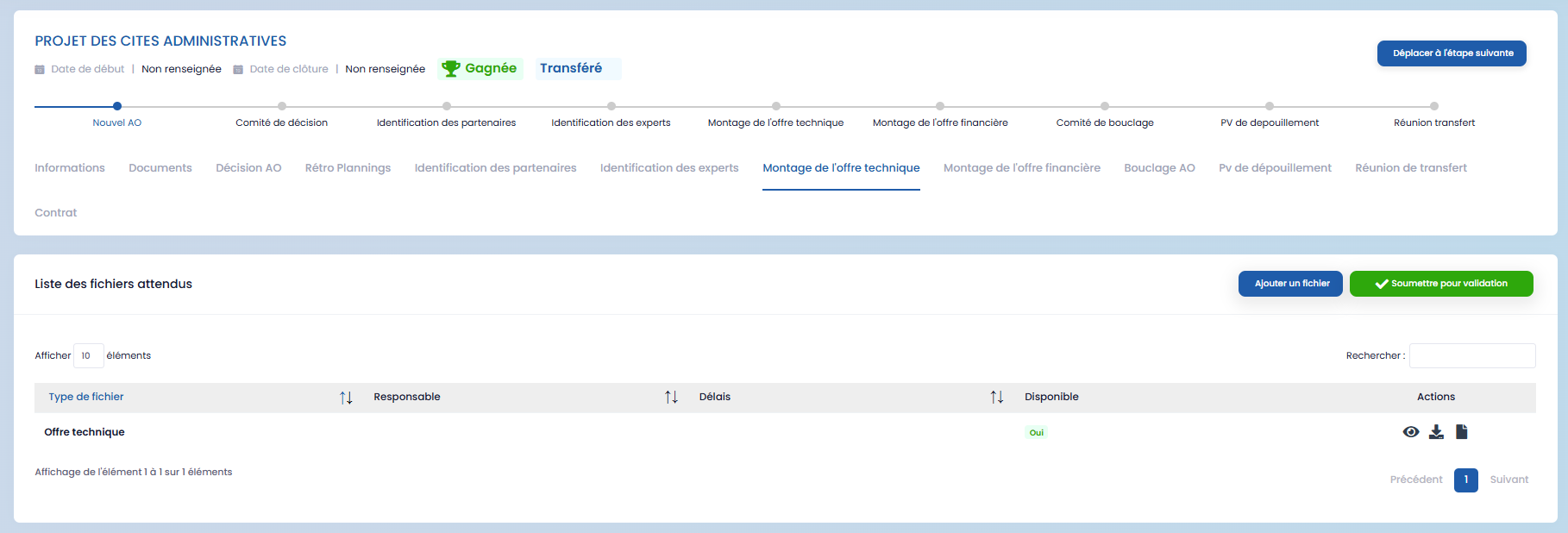1568x533 pixels.
Task: Sort by Type de fichier column arrows
Action: 346,398
